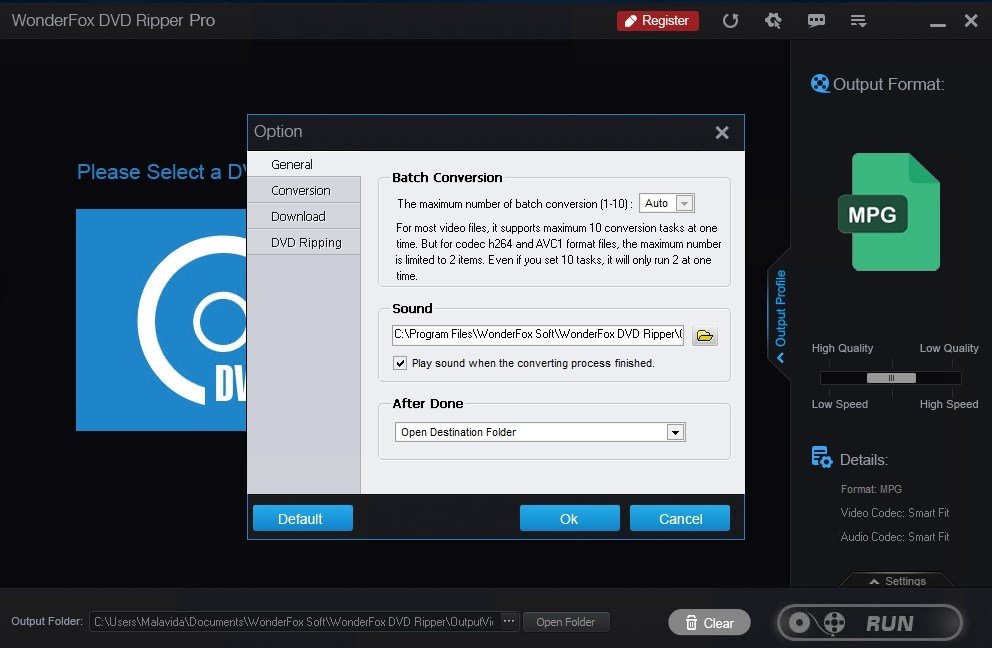Open the menu list icon in title bar
Viewport: 992px width, 648px height.
click(x=858, y=21)
